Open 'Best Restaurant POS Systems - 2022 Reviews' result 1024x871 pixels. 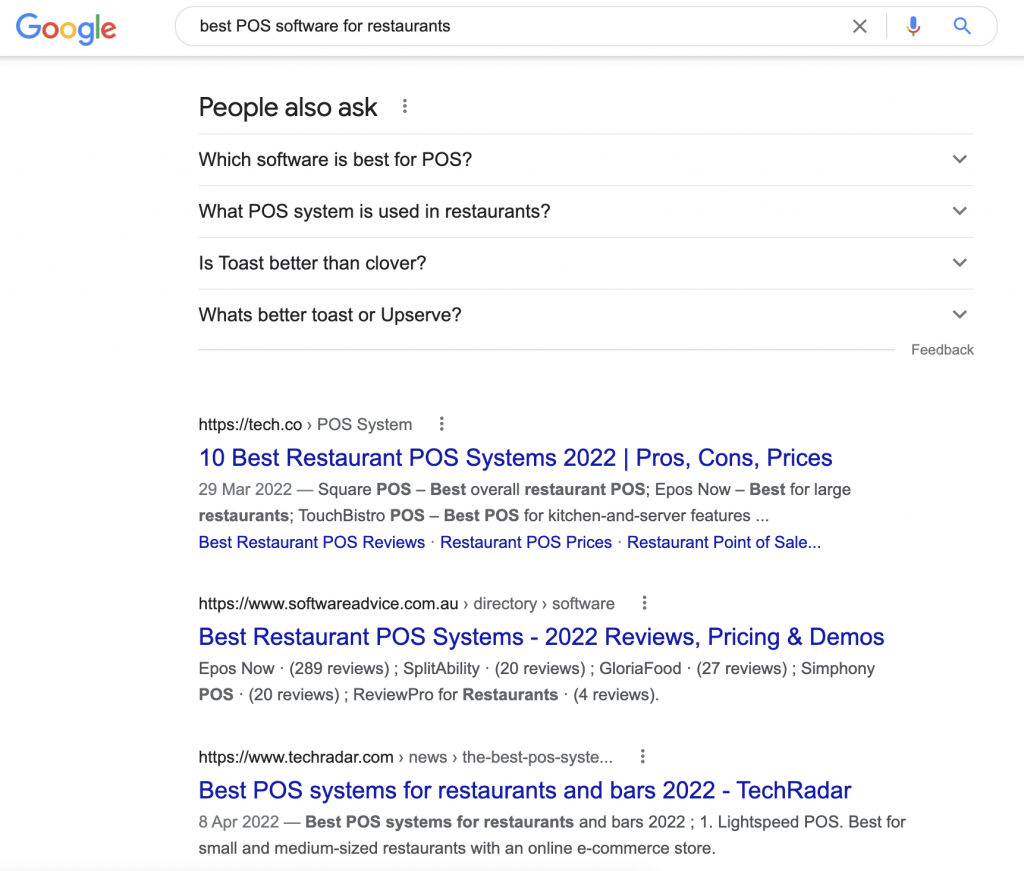[x=541, y=637]
